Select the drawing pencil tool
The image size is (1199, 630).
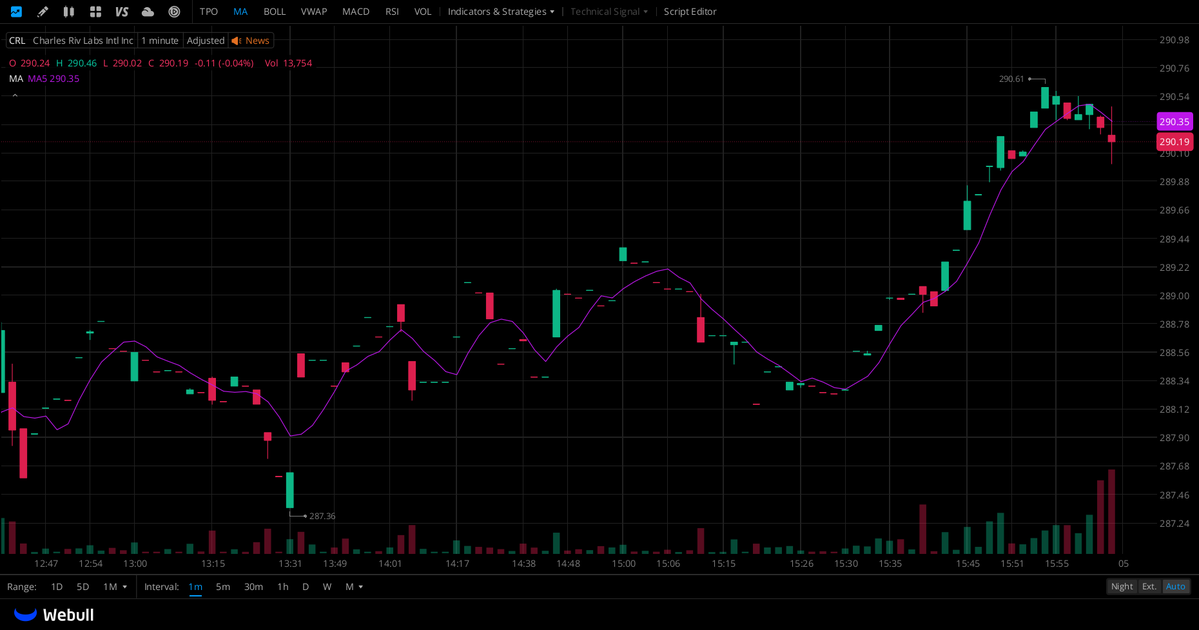[43, 11]
